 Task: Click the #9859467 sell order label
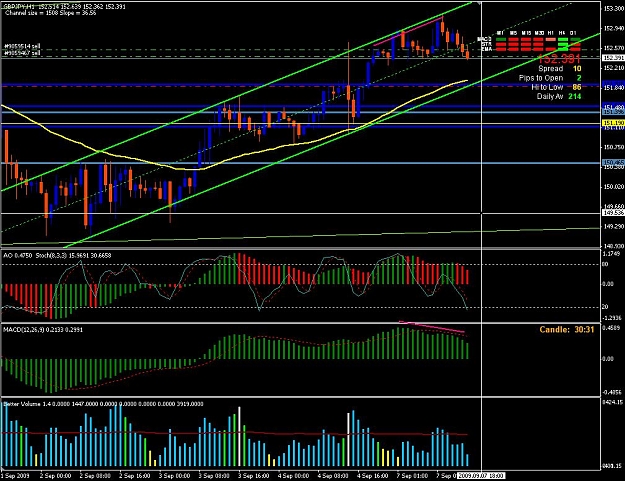pyautogui.click(x=22, y=52)
